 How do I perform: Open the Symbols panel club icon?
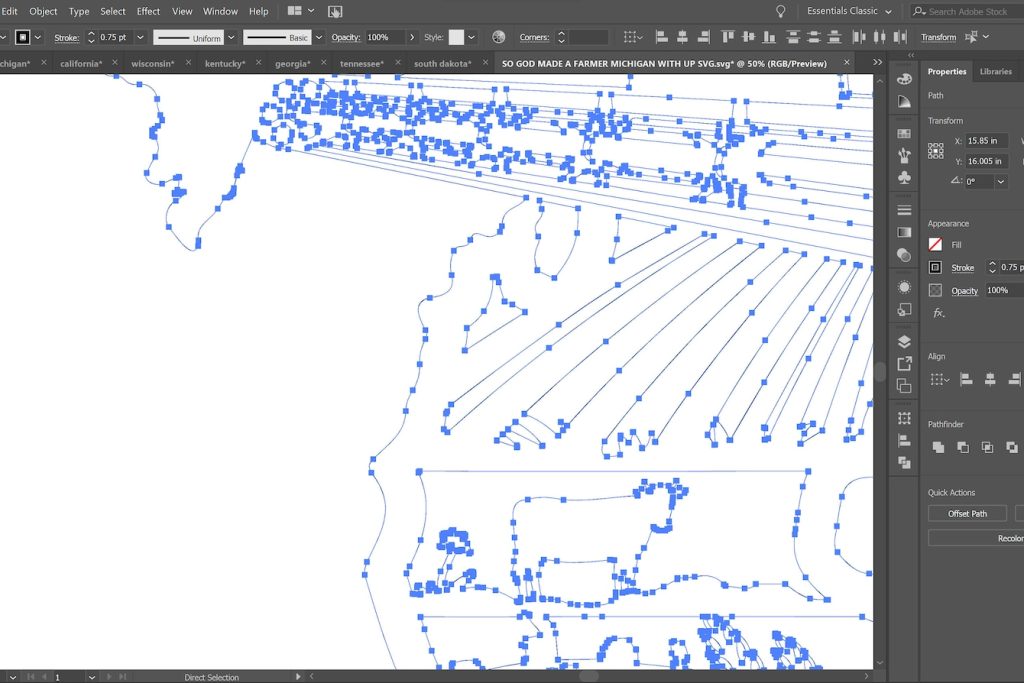[904, 177]
